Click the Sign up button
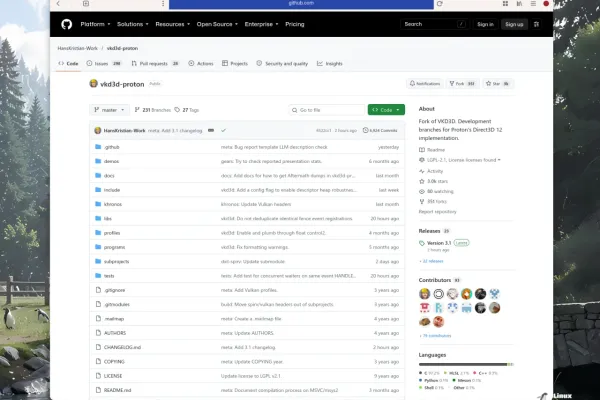The height and width of the screenshot is (400, 600). pyautogui.click(x=514, y=24)
